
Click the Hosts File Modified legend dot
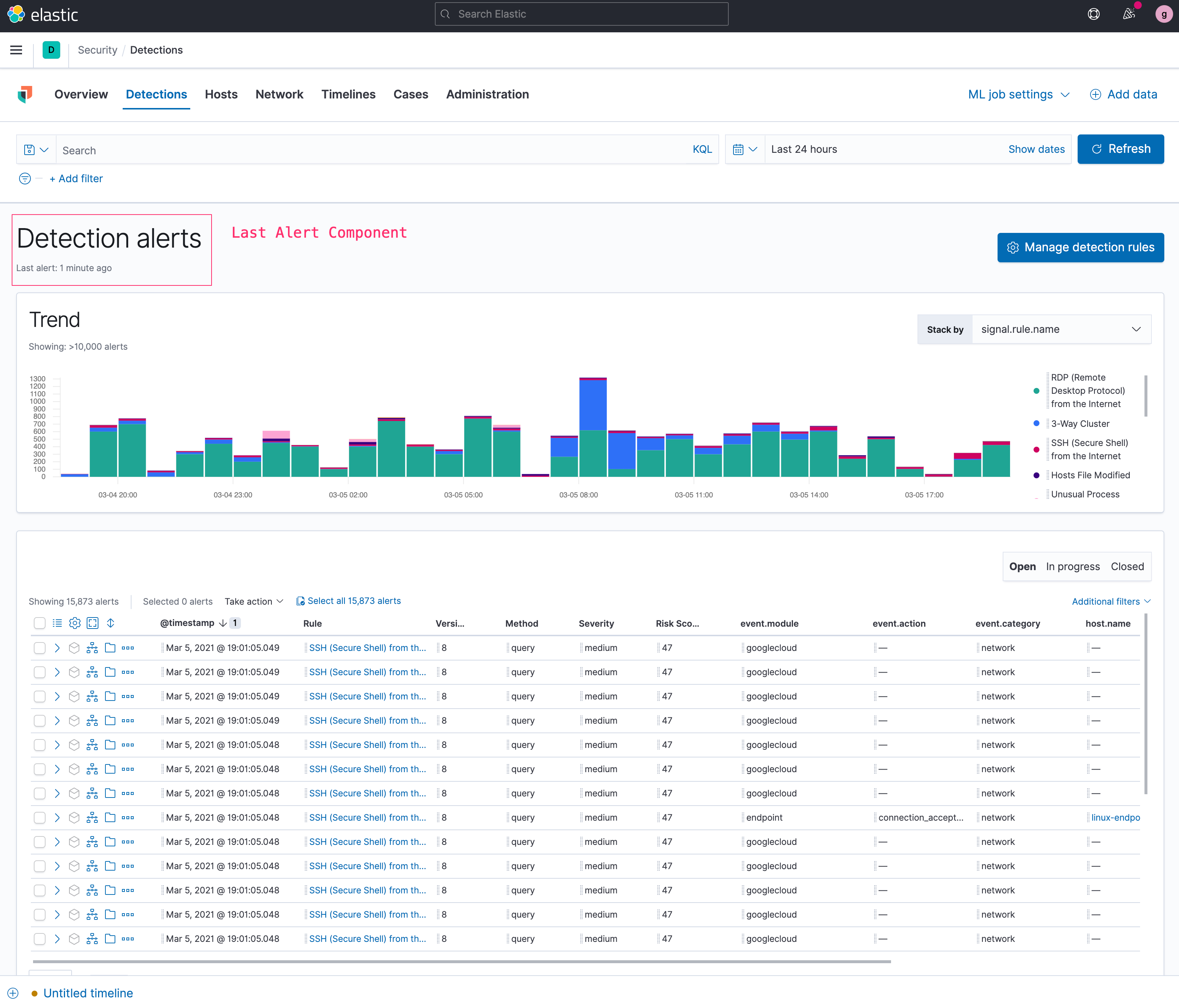click(x=1036, y=475)
